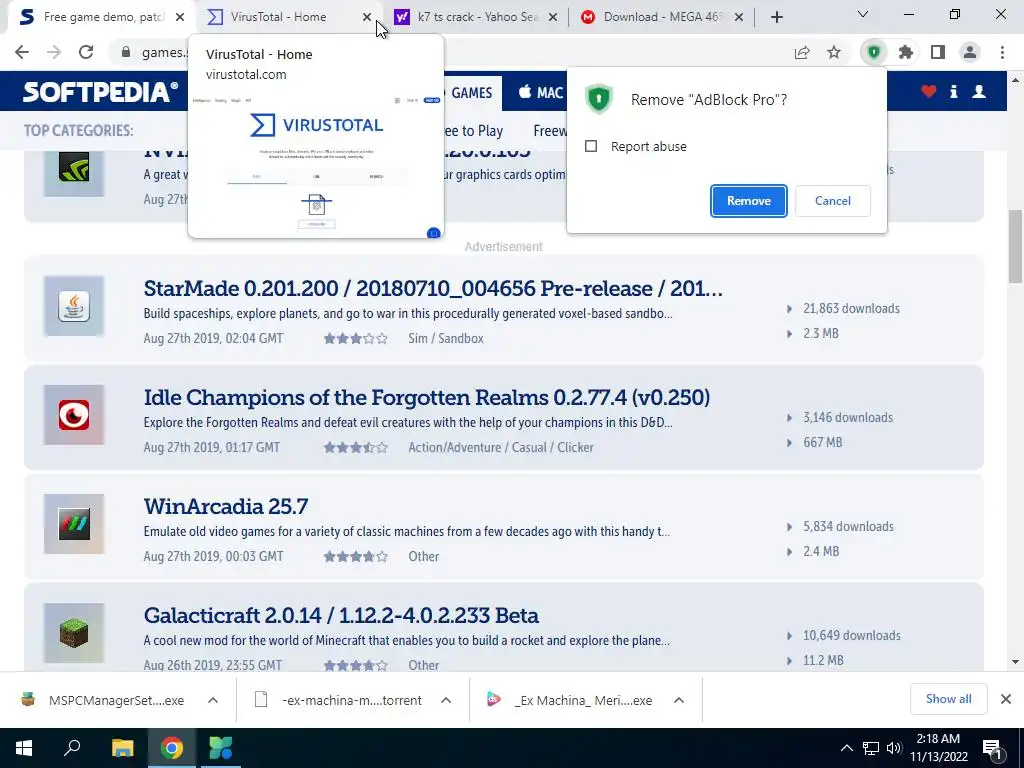The image size is (1024, 768).
Task: Click the Idle Champions eye icon thumbnail
Action: 74,415
